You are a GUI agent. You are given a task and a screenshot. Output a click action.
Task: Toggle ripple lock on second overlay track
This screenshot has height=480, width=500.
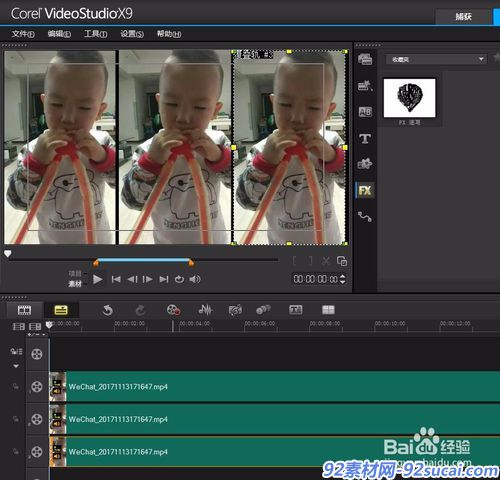click(x=16, y=419)
